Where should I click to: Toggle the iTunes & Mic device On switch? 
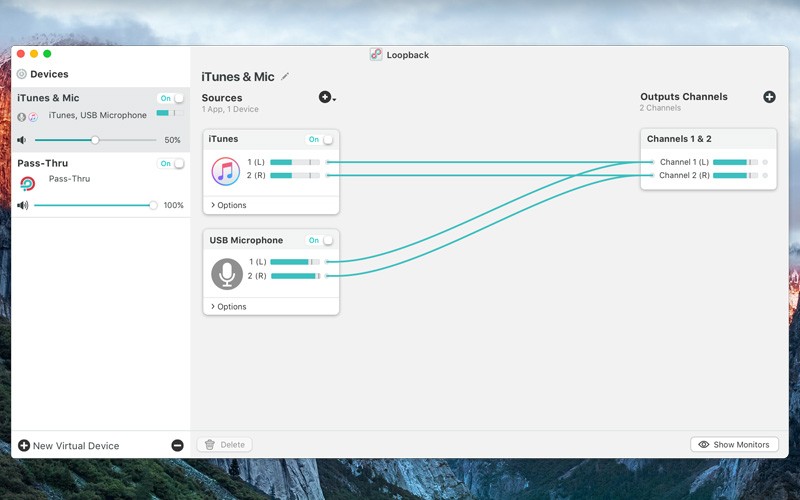pos(171,98)
